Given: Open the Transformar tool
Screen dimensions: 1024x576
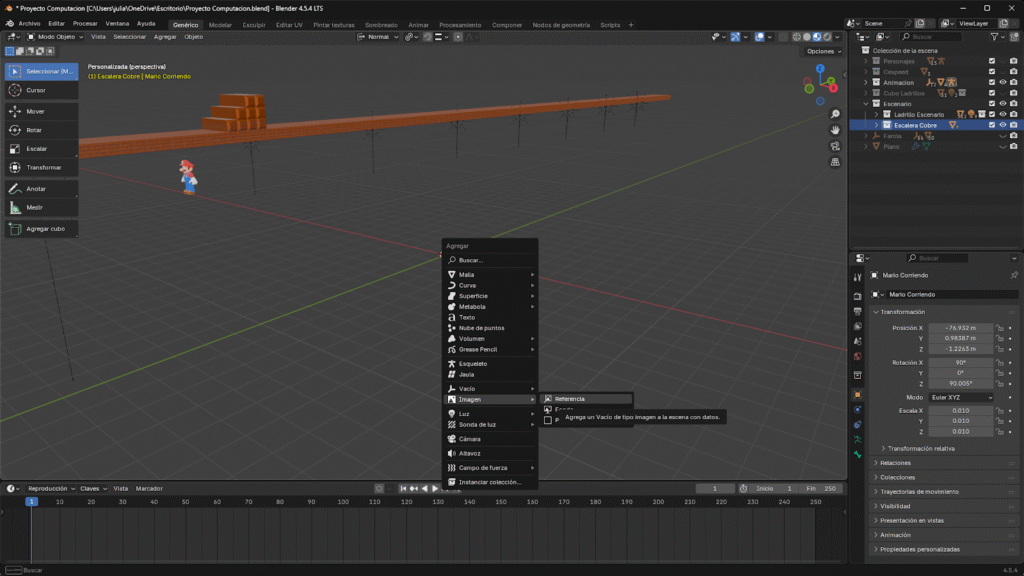Looking at the screenshot, I should coord(41,168).
